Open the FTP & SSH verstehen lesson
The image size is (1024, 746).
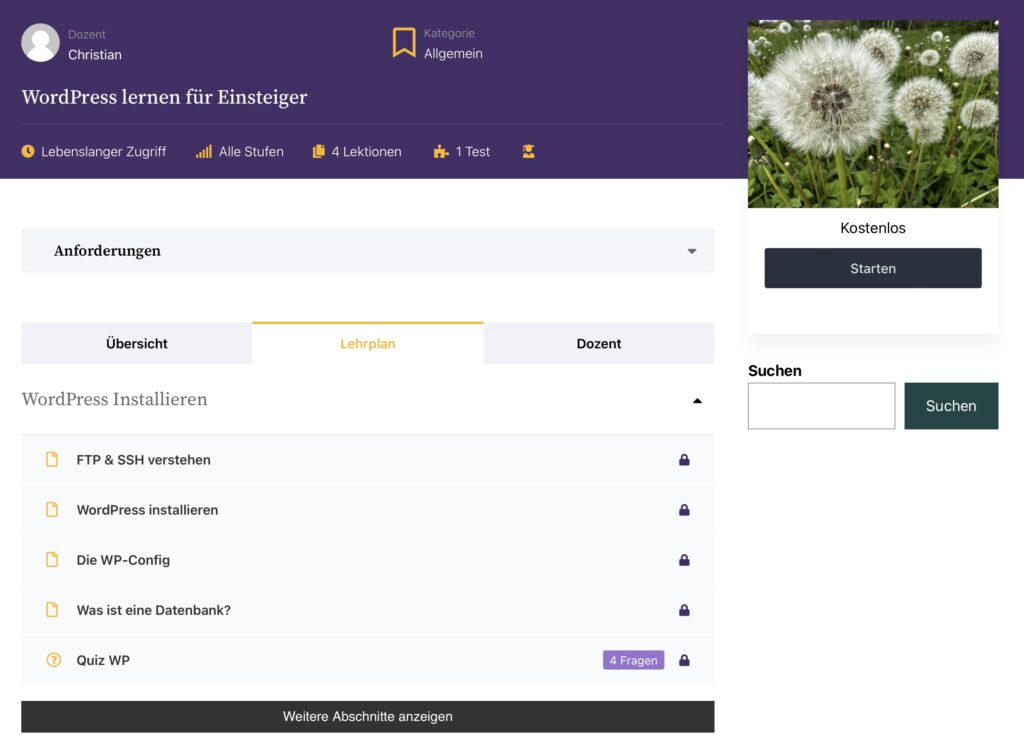pos(144,460)
